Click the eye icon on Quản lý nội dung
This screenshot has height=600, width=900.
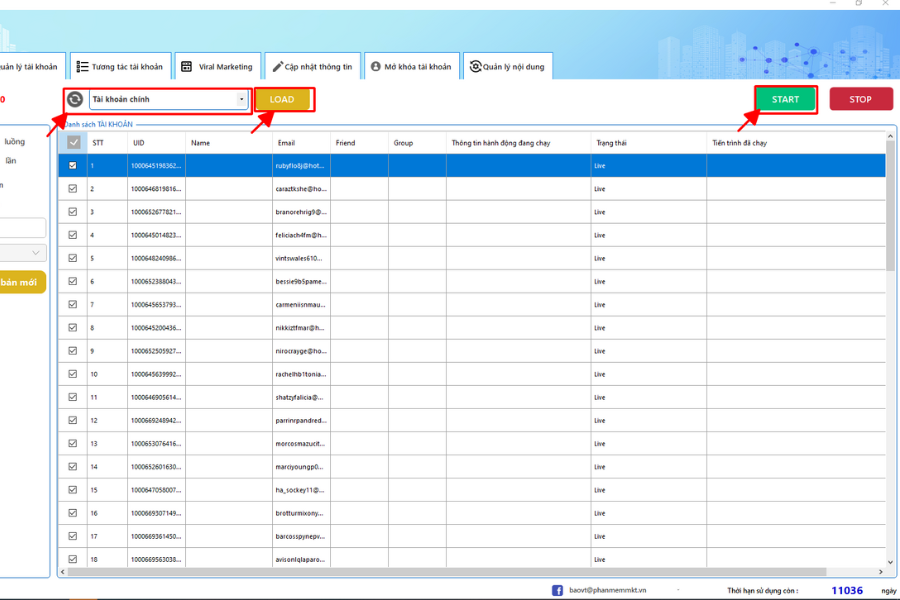point(474,67)
